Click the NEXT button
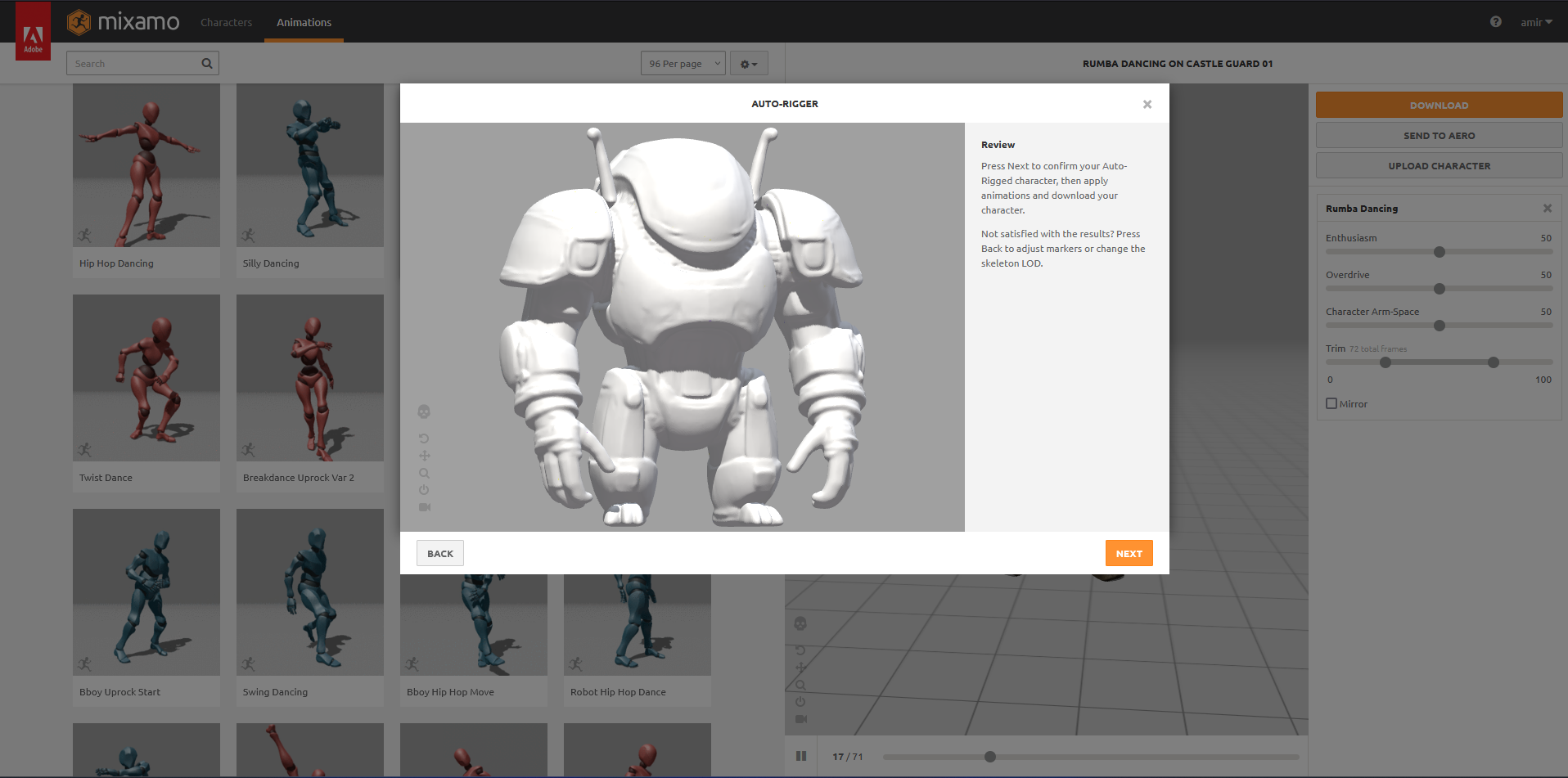The image size is (1568, 778). point(1129,553)
